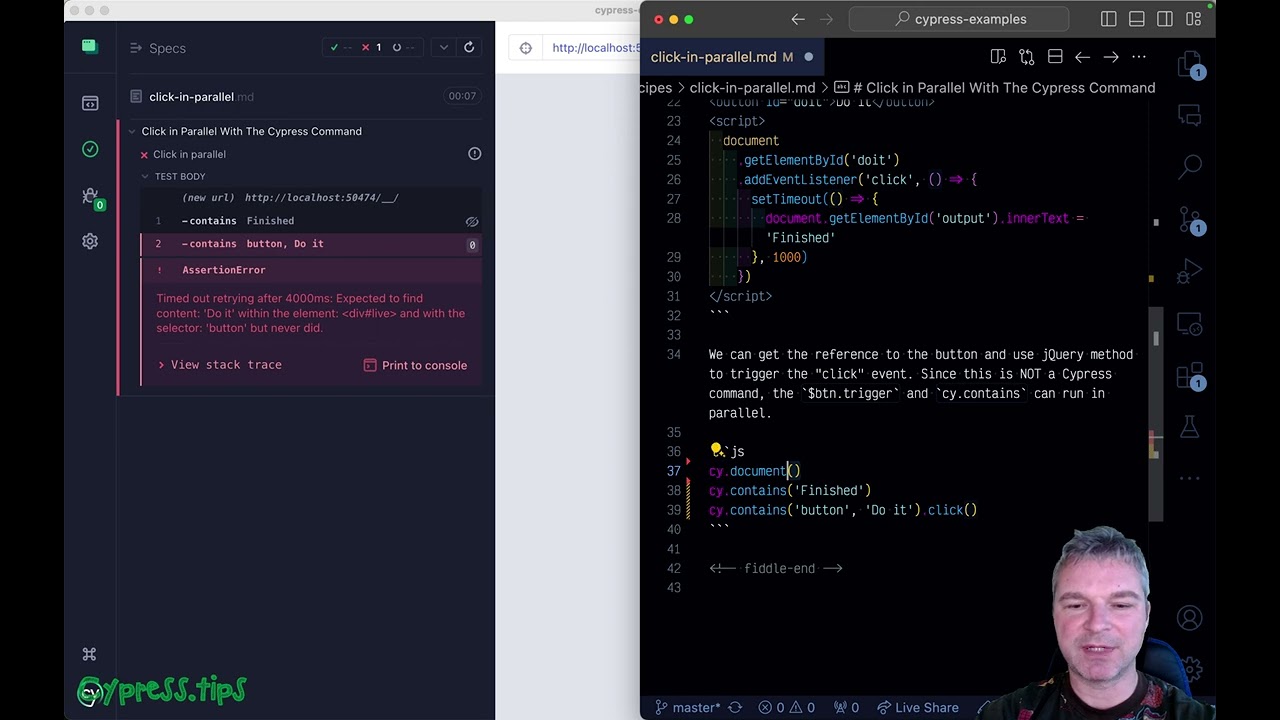This screenshot has height=720, width=1280.
Task: Click the editor toolbar back arrow next to split editor
Action: click(x=1082, y=57)
